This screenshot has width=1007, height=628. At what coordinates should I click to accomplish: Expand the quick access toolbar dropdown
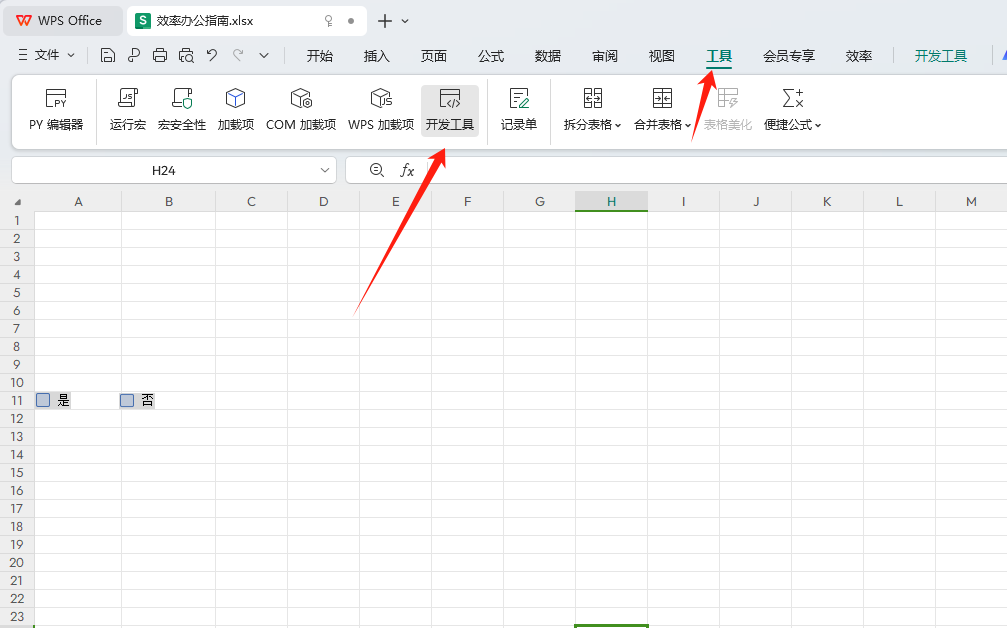pos(264,56)
